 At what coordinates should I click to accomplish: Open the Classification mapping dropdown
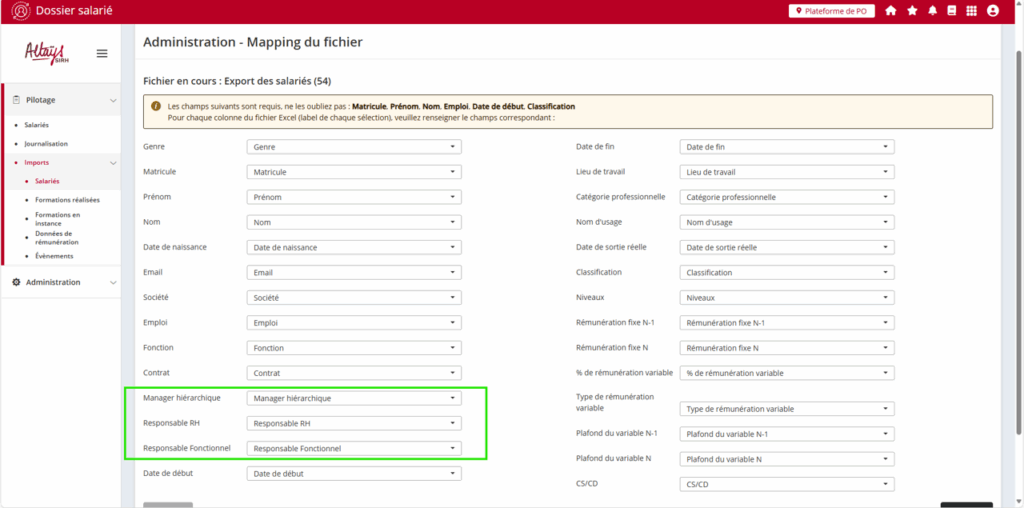pyautogui.click(x=786, y=272)
